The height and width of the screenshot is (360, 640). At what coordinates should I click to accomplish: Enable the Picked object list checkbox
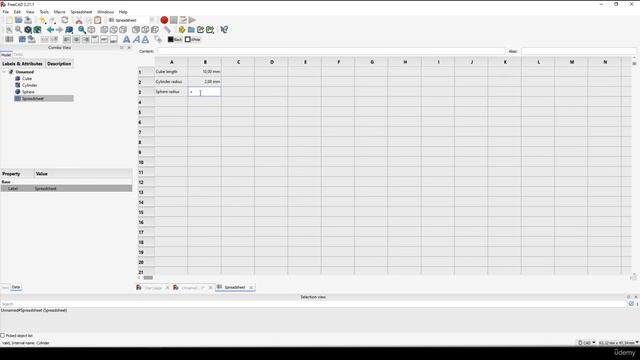click(3, 336)
